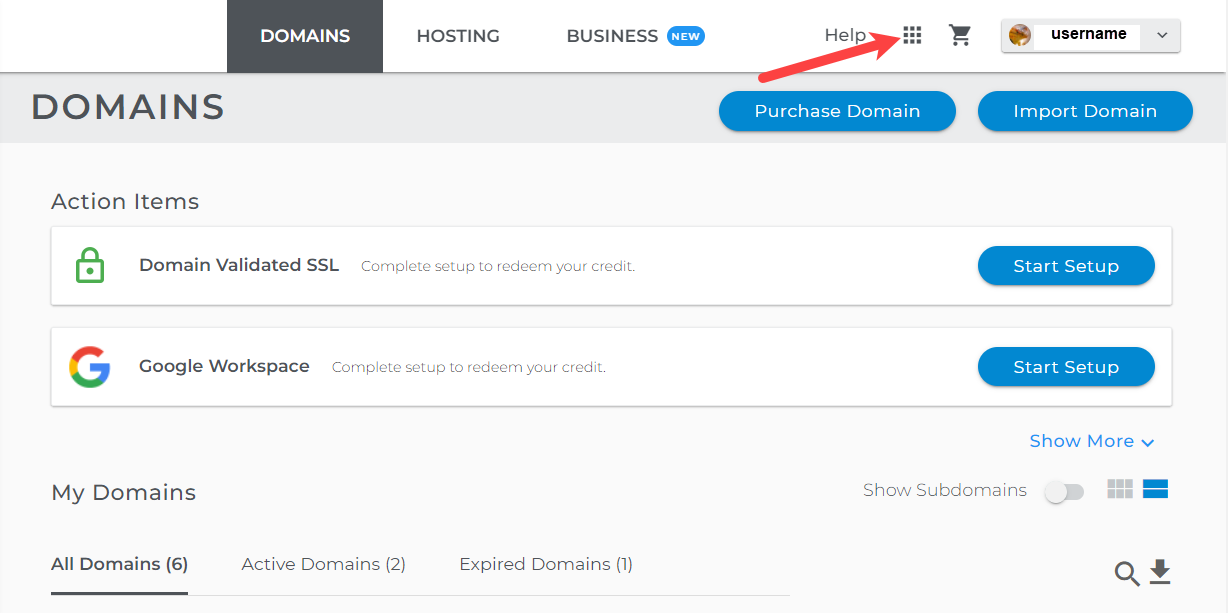This screenshot has height=613, width=1228.
Task: Click the Import Domain button
Action: coord(1085,111)
